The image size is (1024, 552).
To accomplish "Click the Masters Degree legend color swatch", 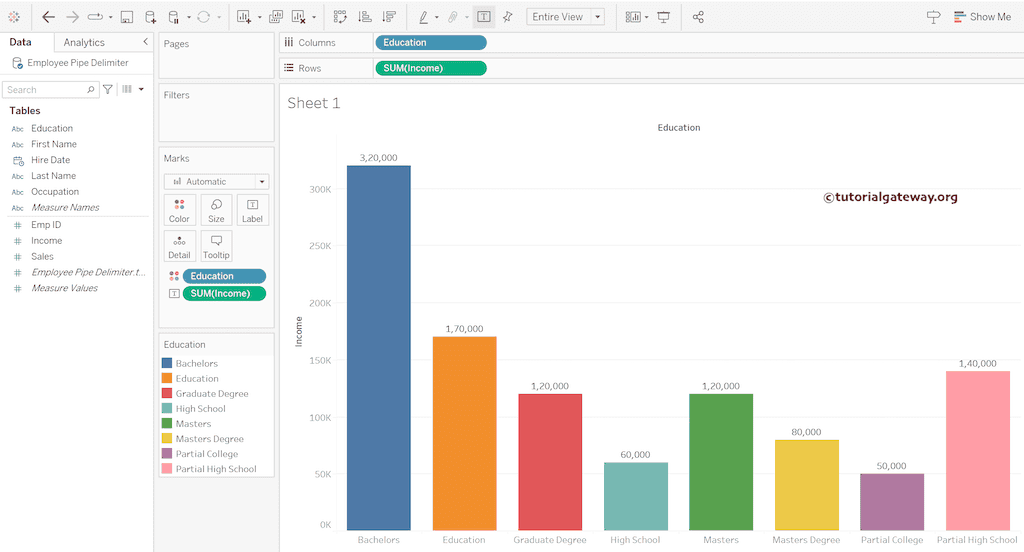I will (167, 438).
